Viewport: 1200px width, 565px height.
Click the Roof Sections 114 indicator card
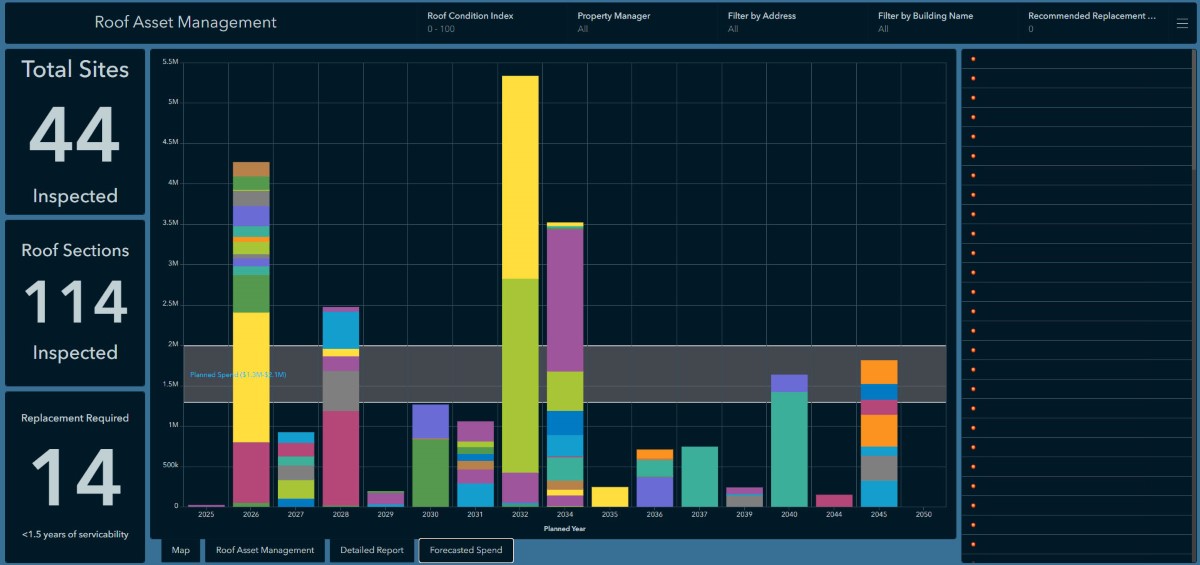tap(75, 303)
